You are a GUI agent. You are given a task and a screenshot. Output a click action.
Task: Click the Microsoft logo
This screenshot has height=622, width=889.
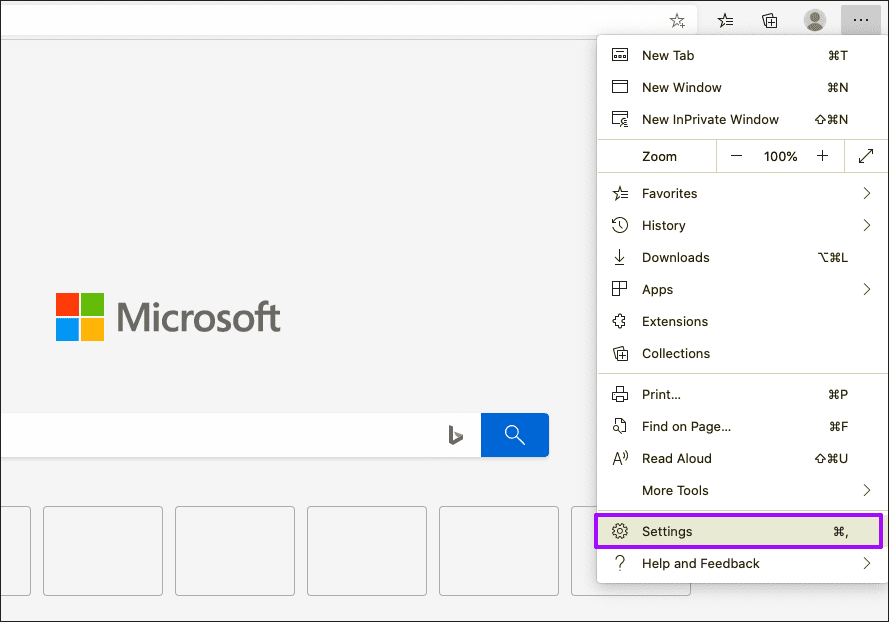(168, 316)
